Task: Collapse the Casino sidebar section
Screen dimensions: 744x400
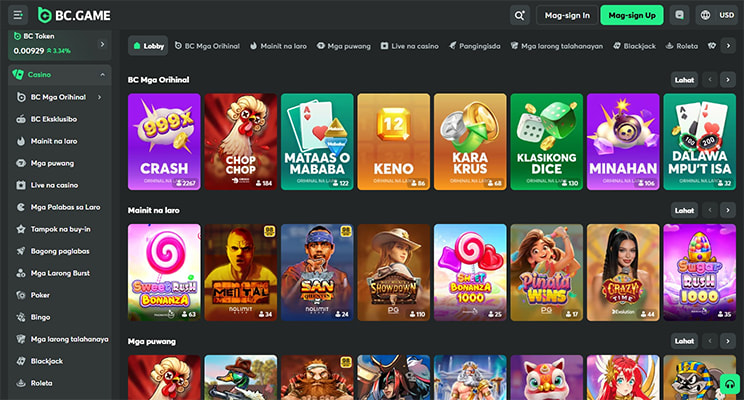Action: click(102, 74)
